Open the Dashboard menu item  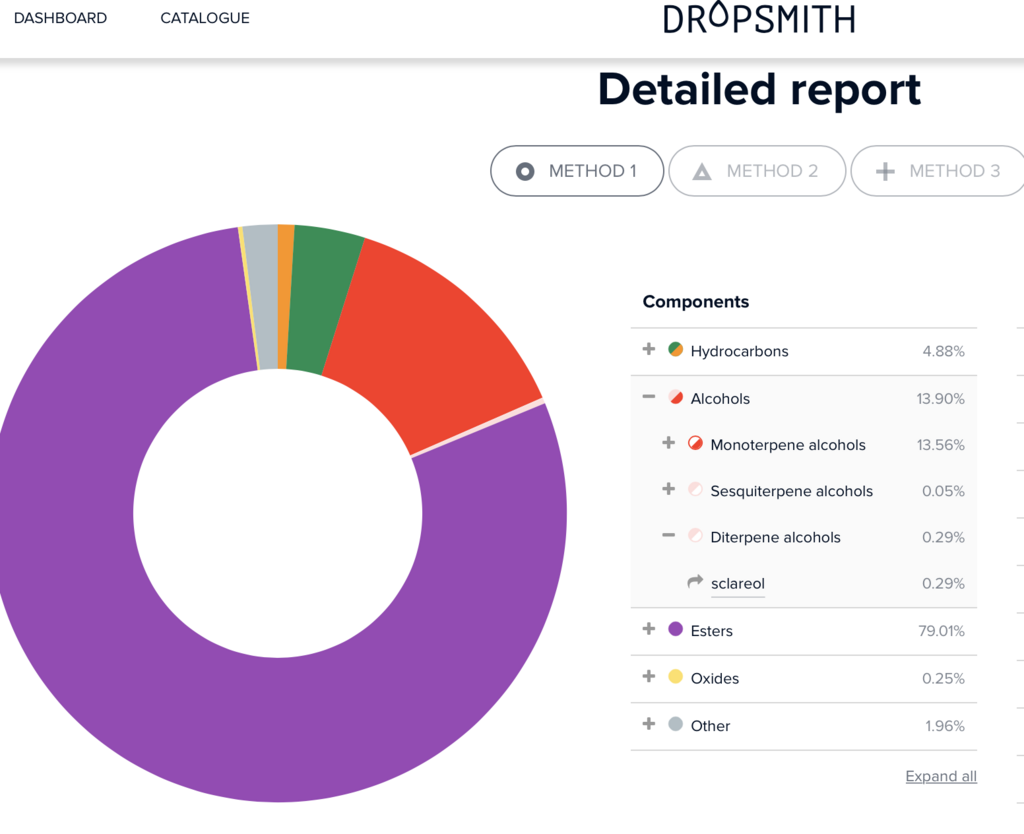point(60,18)
